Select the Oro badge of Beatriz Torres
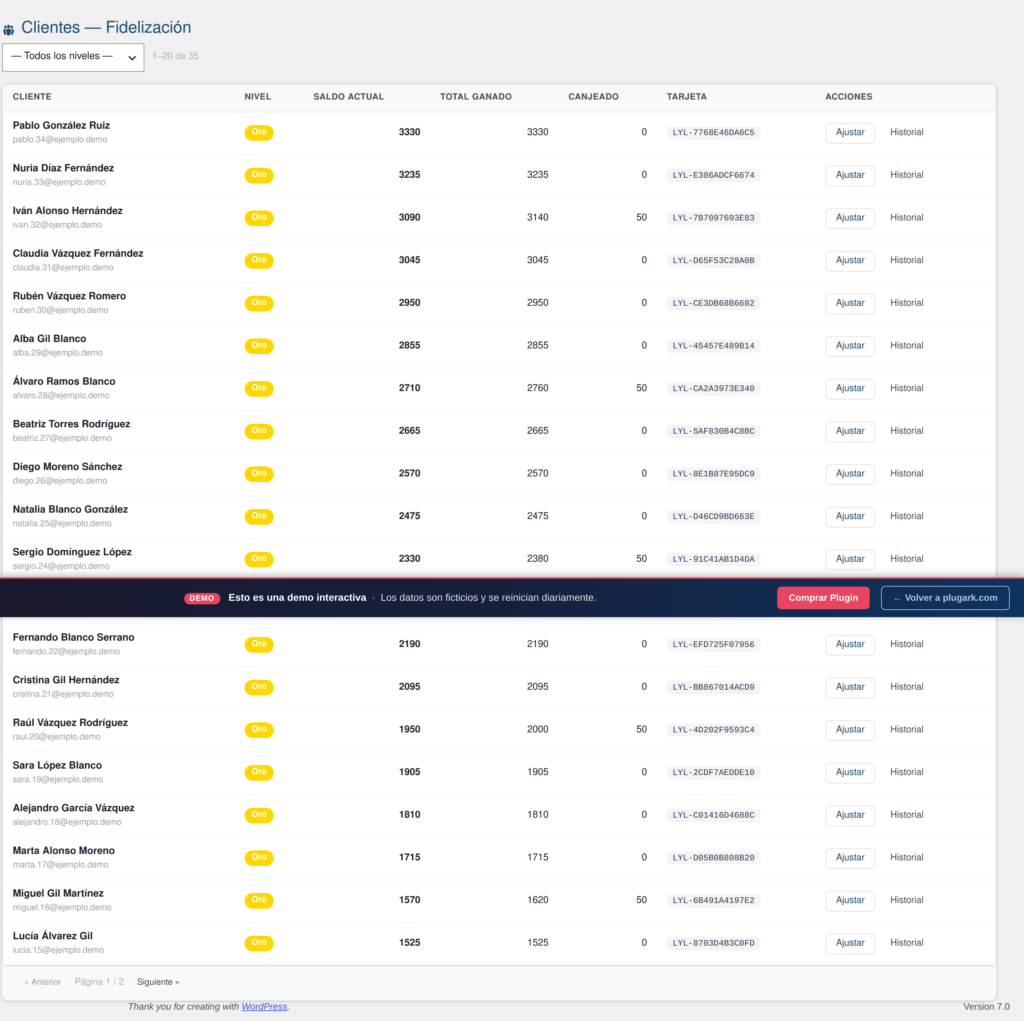This screenshot has width=1024, height=1021. (x=259, y=430)
